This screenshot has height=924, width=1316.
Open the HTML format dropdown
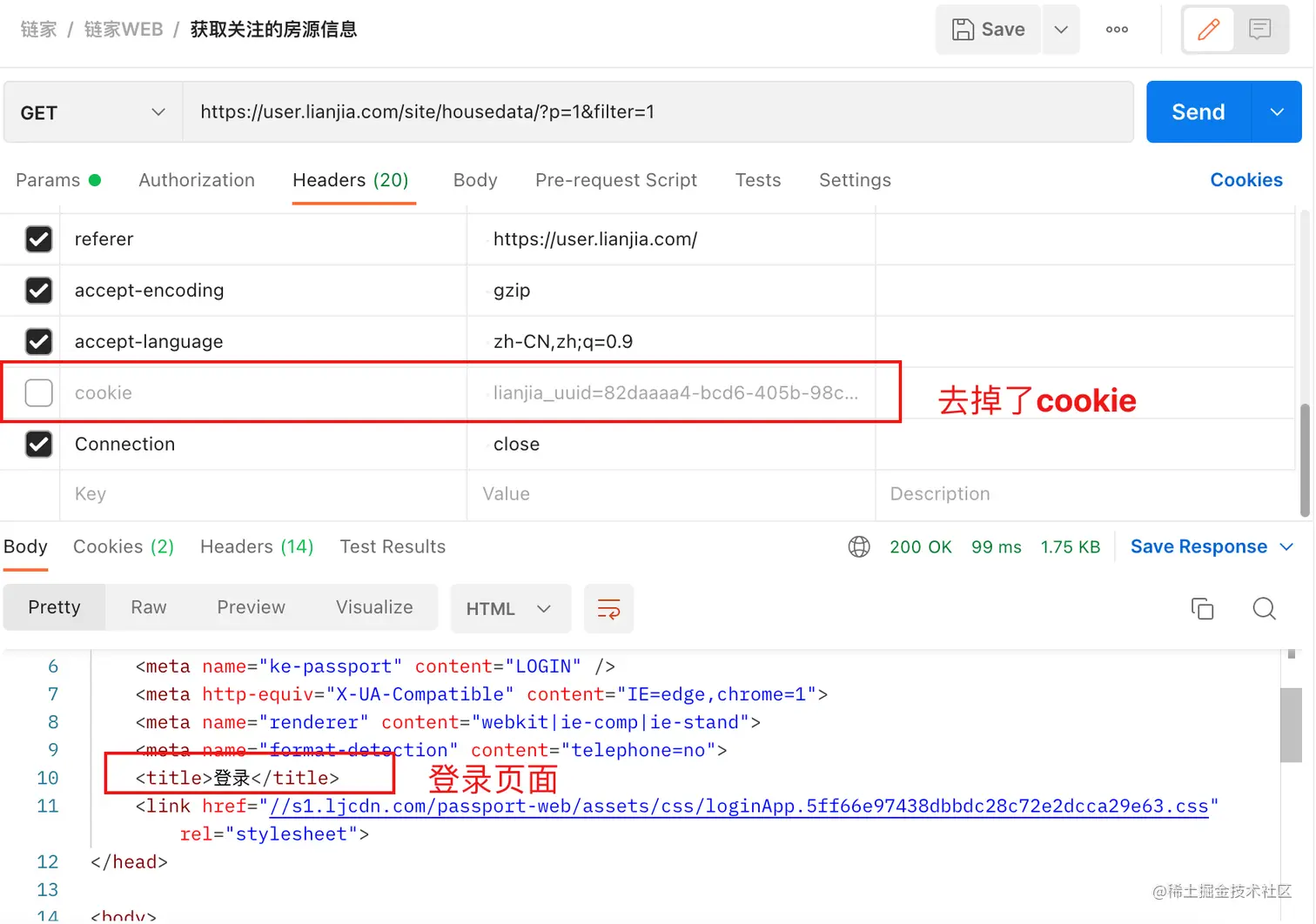[x=510, y=609]
